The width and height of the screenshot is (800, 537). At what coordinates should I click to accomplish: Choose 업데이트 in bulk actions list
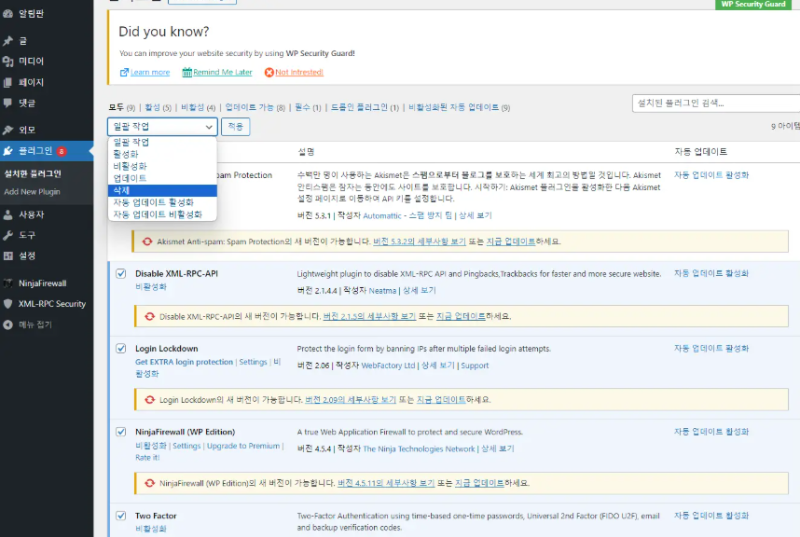tap(162, 178)
